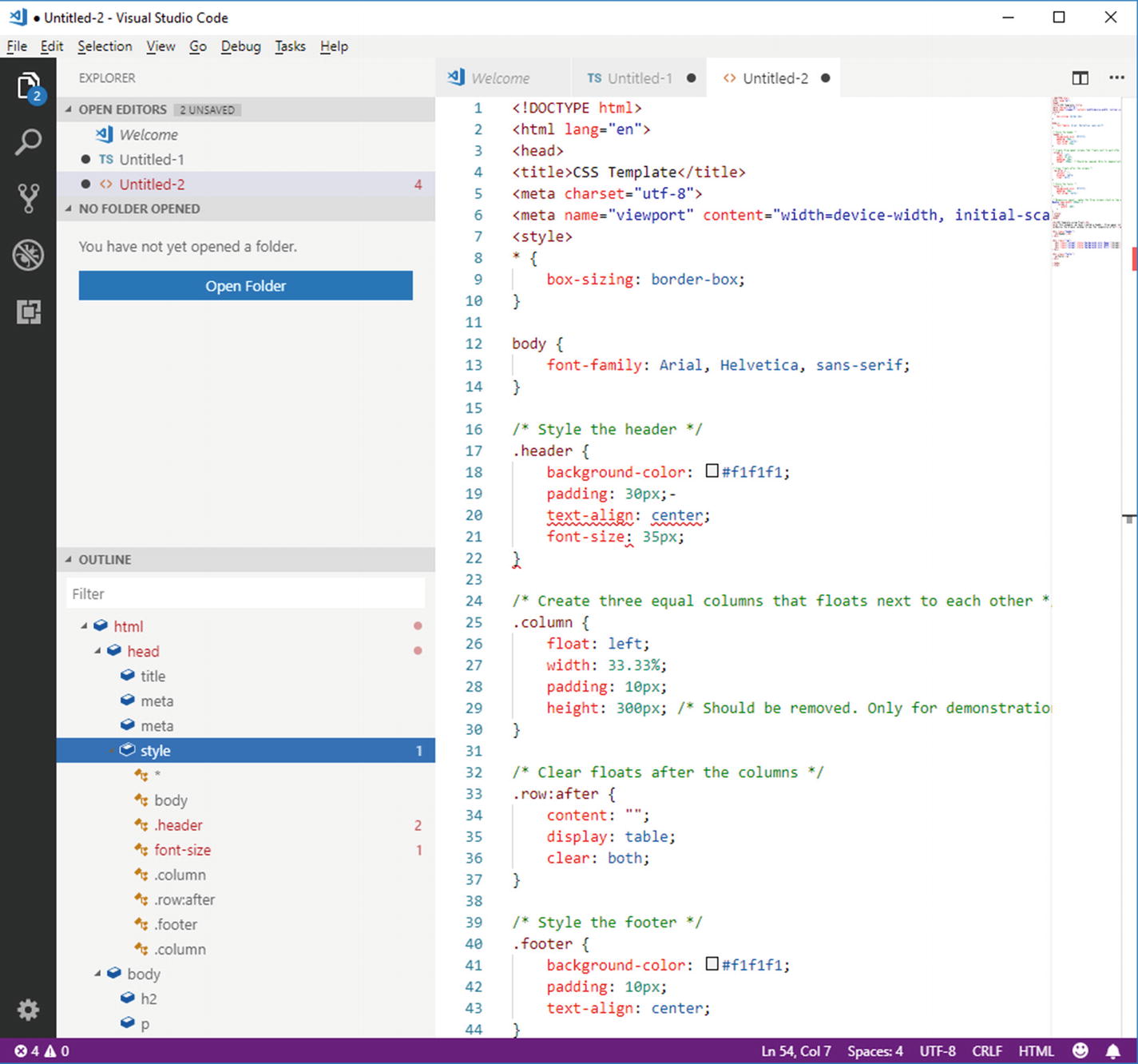Open the notifications bell in status bar

pyautogui.click(x=1112, y=1050)
